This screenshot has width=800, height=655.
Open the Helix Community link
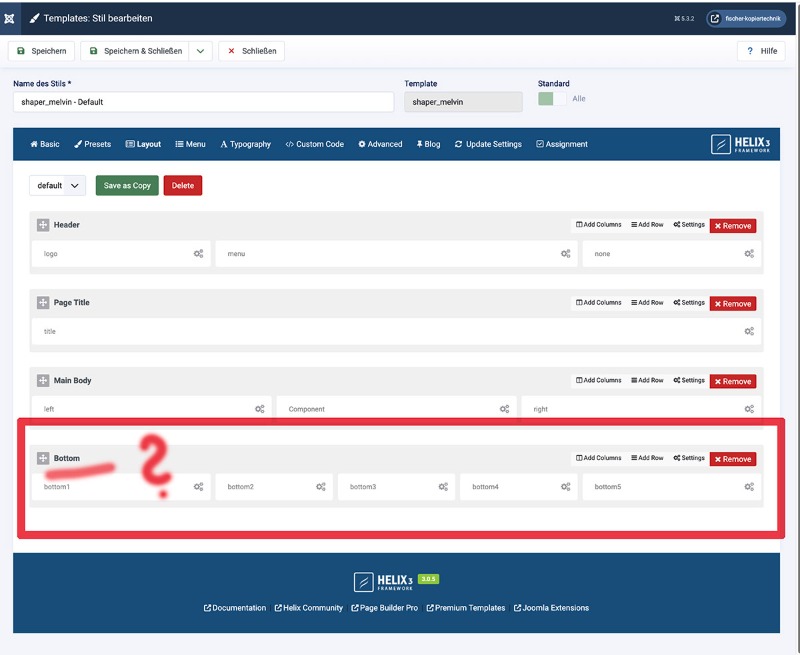coord(308,608)
